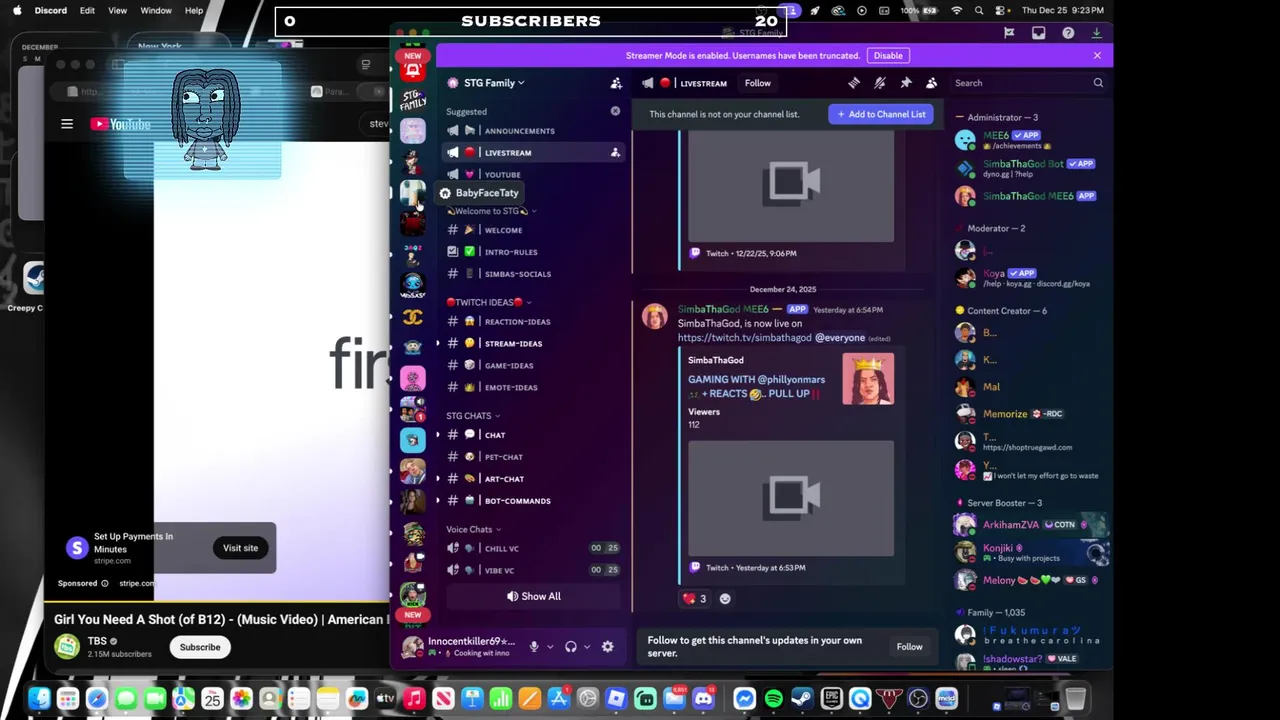This screenshot has height=720, width=1280.
Task: Click Visit site on Stripe ad
Action: click(240, 548)
